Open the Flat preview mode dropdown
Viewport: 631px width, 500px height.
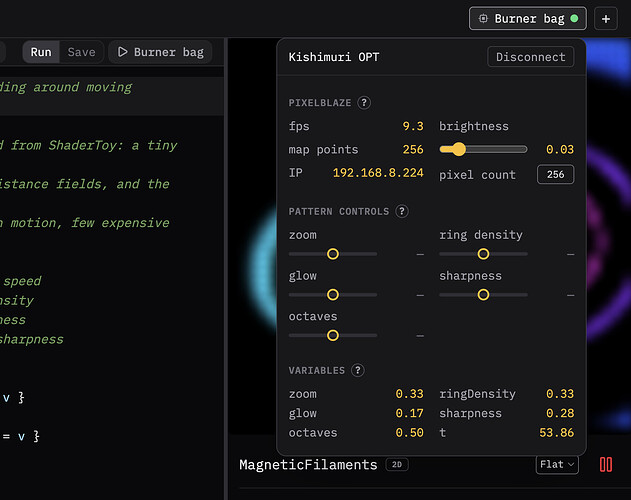click(557, 465)
